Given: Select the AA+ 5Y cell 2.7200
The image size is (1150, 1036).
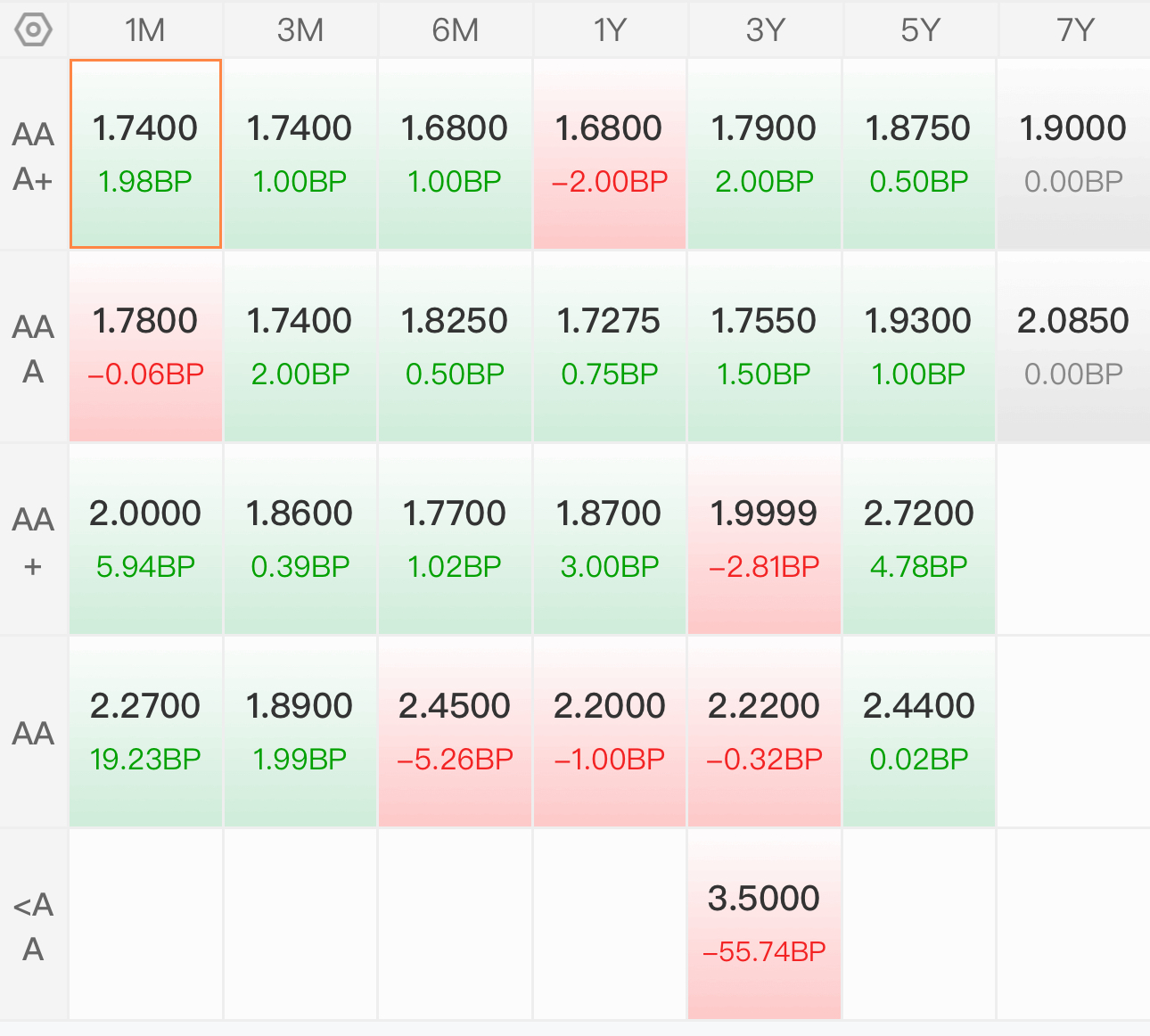Looking at the screenshot, I should 919,539.
